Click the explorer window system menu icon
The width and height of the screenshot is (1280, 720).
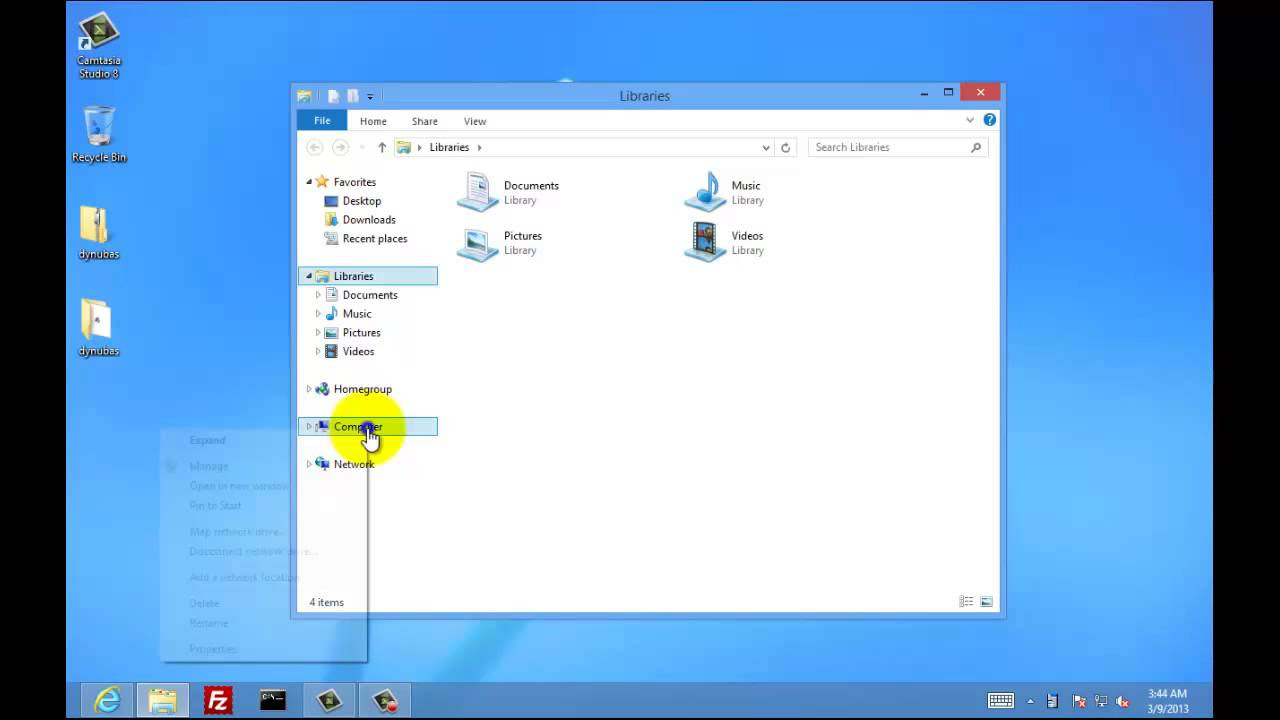tap(304, 96)
